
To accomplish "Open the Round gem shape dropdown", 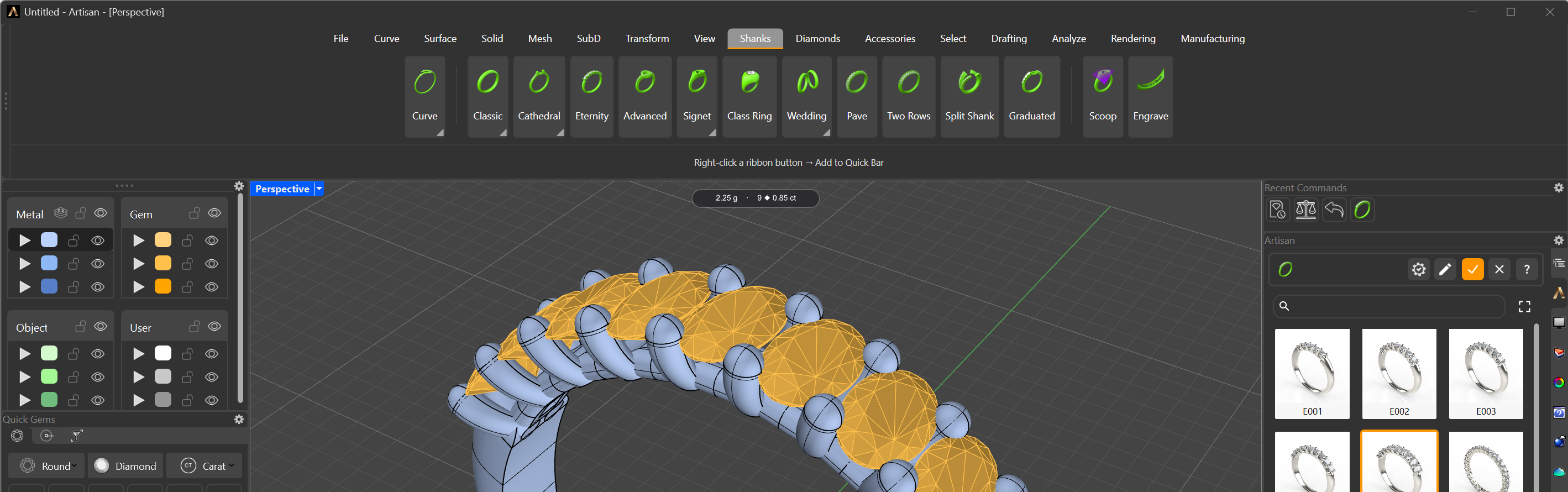I will point(46,466).
